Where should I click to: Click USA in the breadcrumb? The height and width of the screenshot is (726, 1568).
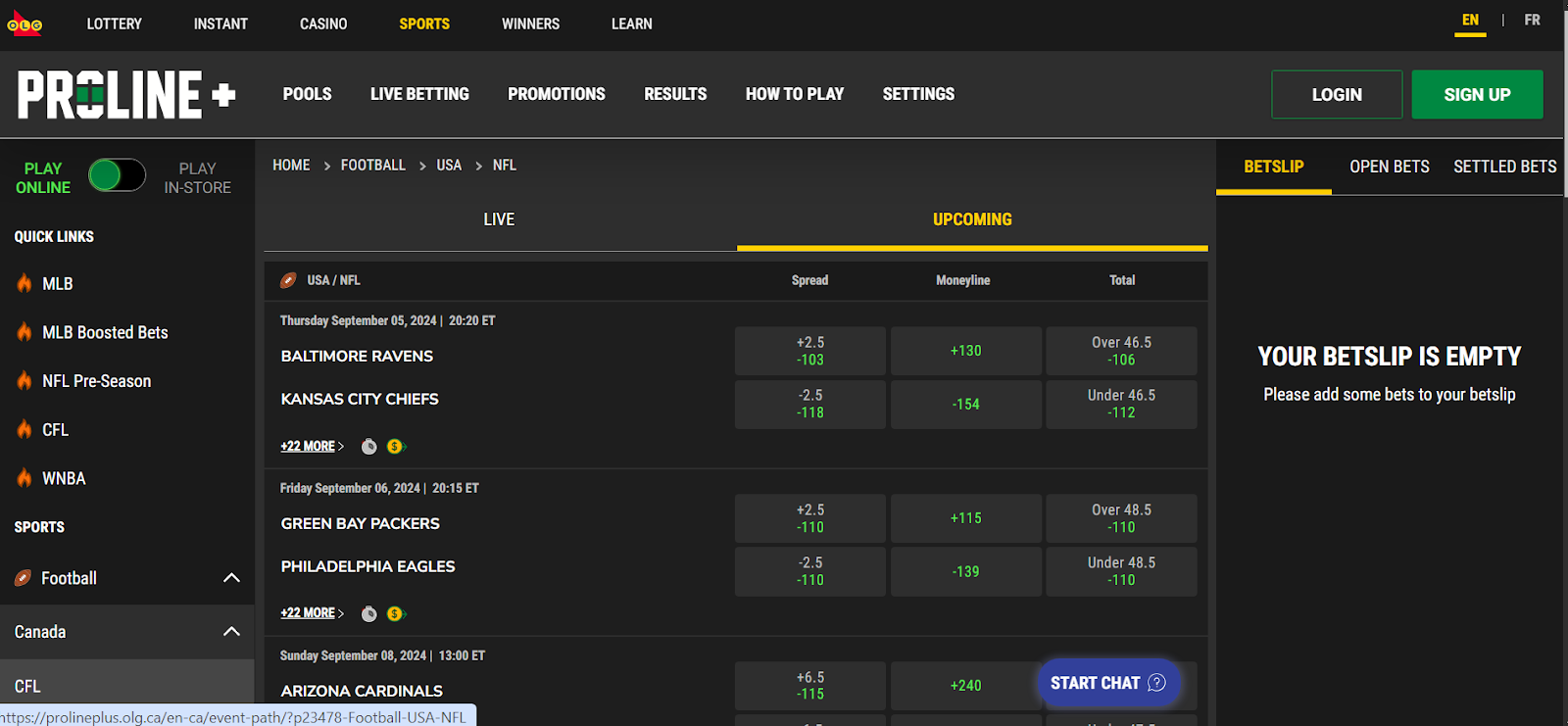pyautogui.click(x=449, y=165)
